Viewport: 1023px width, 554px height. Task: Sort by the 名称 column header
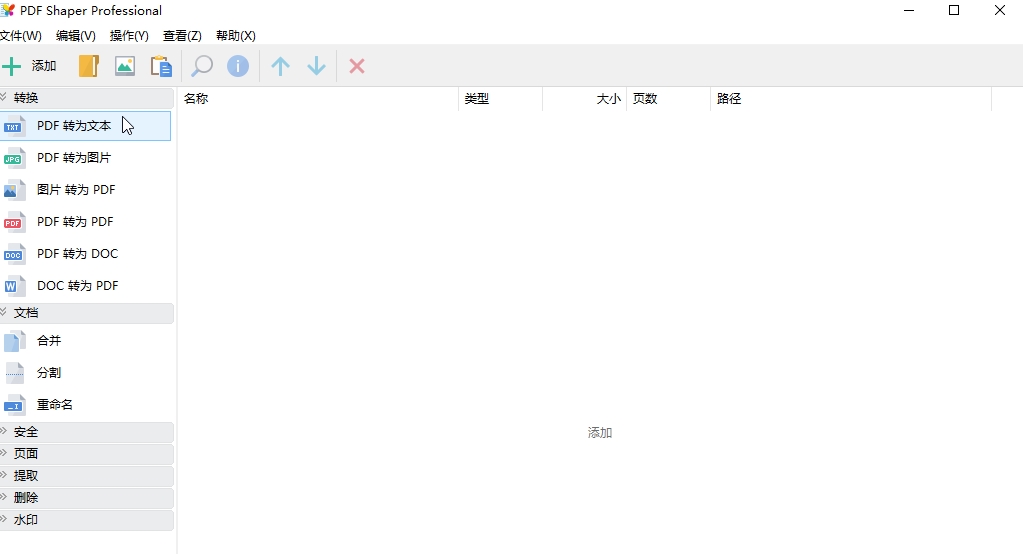(x=318, y=99)
